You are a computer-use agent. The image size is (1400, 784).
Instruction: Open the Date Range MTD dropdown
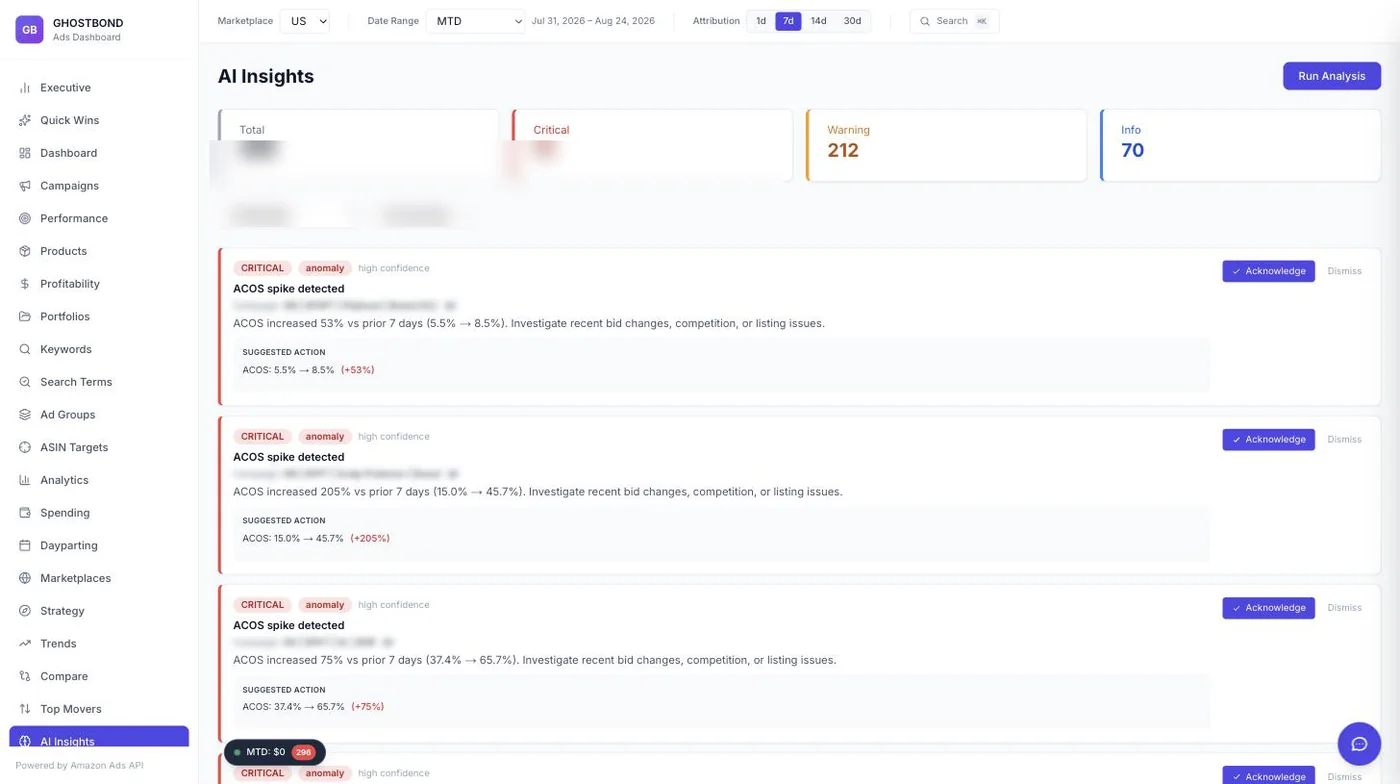[x=476, y=21]
